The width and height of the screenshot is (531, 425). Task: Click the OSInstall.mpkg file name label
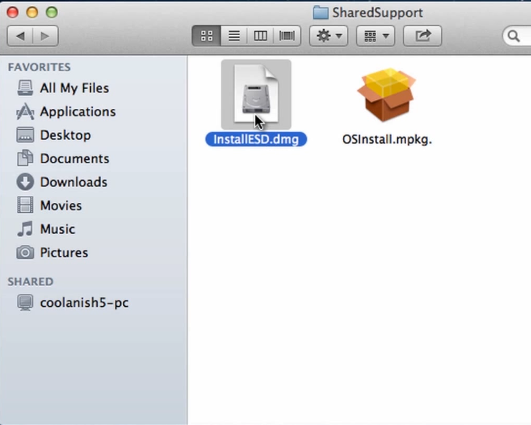click(x=387, y=139)
